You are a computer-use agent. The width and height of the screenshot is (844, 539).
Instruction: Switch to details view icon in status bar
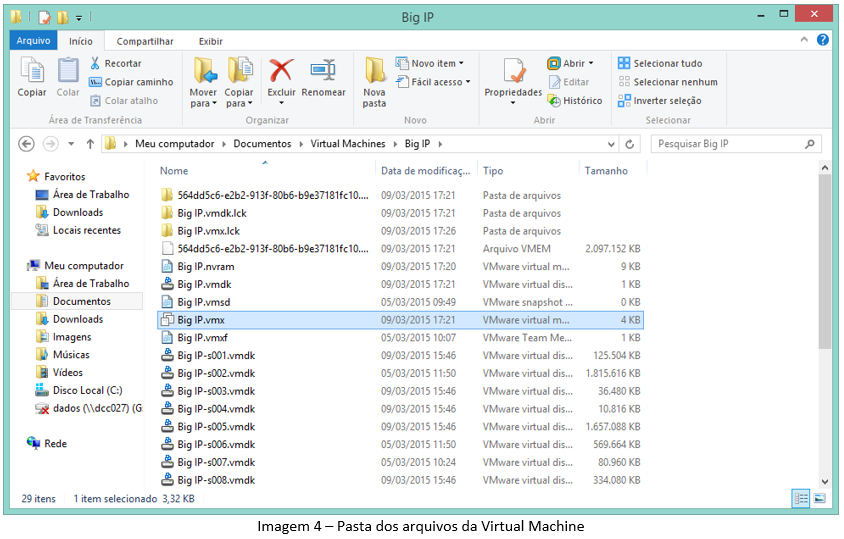(x=801, y=498)
